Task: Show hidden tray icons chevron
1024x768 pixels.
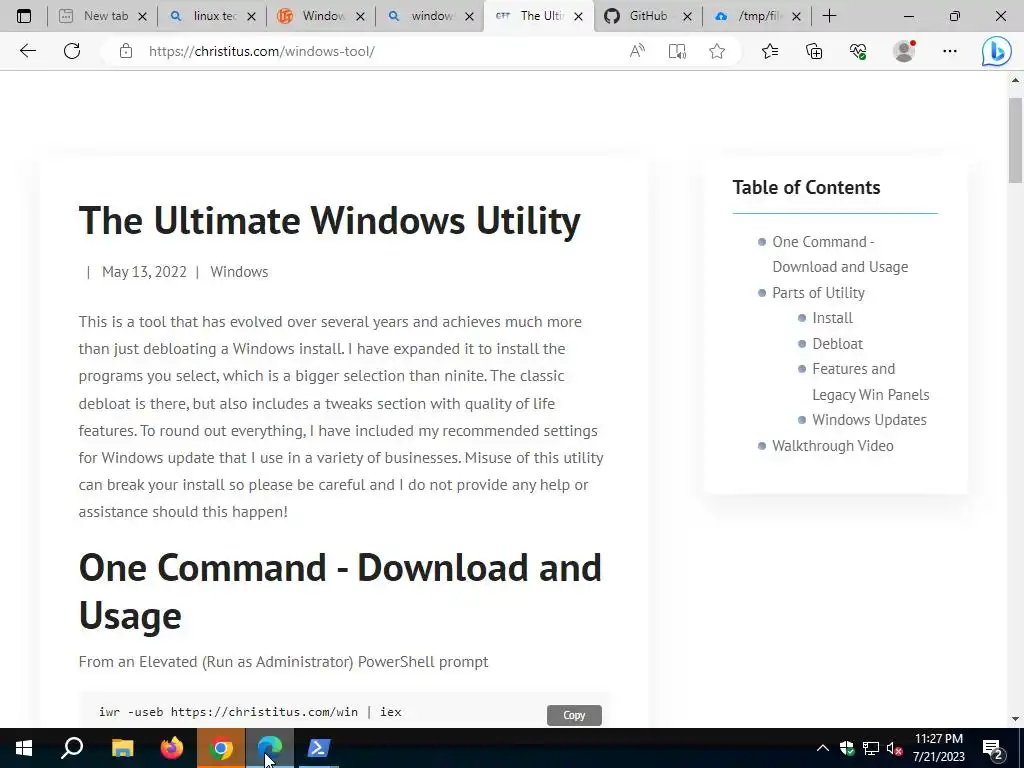Action: (823, 748)
